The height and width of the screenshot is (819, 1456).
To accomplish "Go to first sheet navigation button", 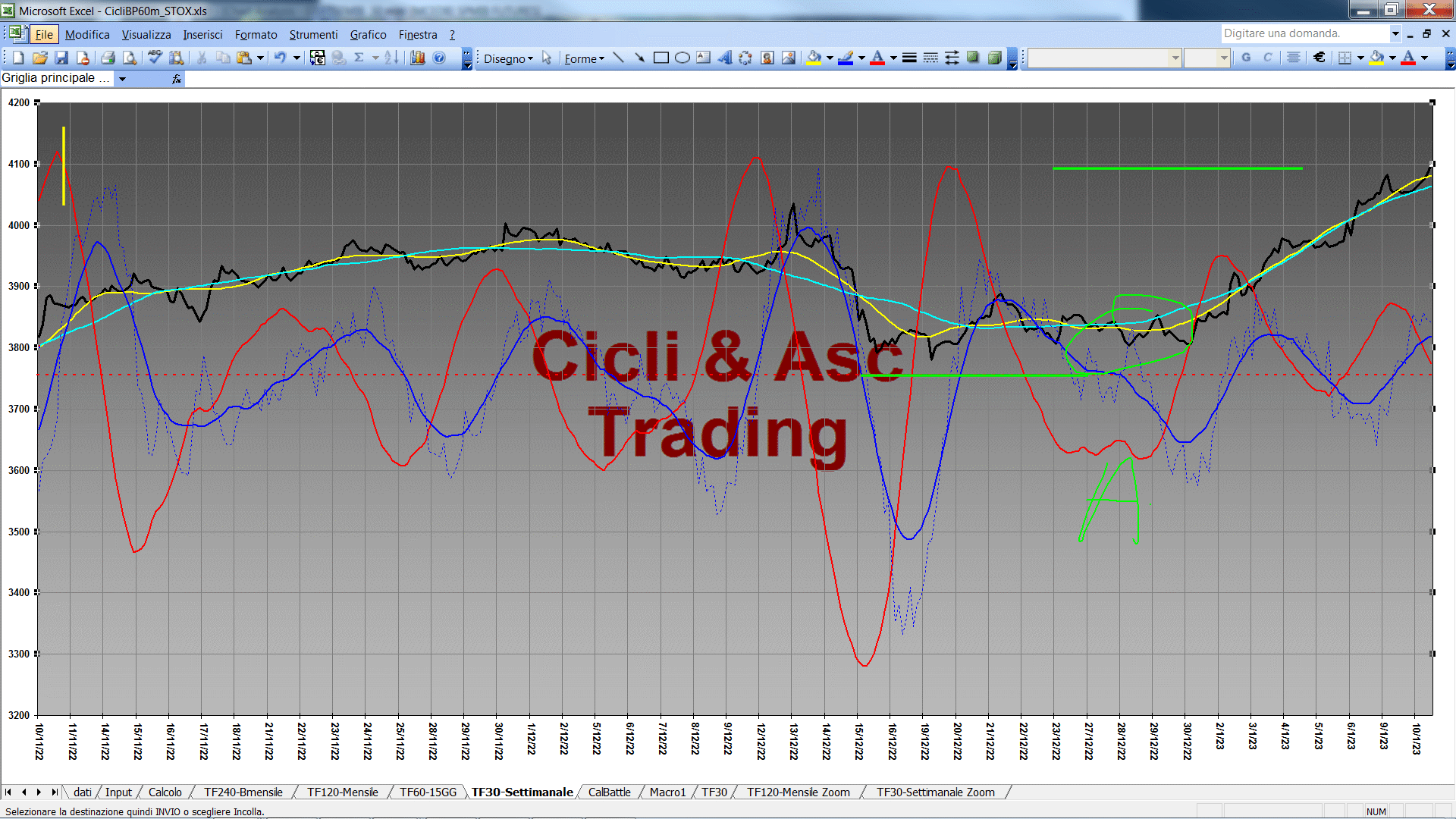I will (x=8, y=792).
